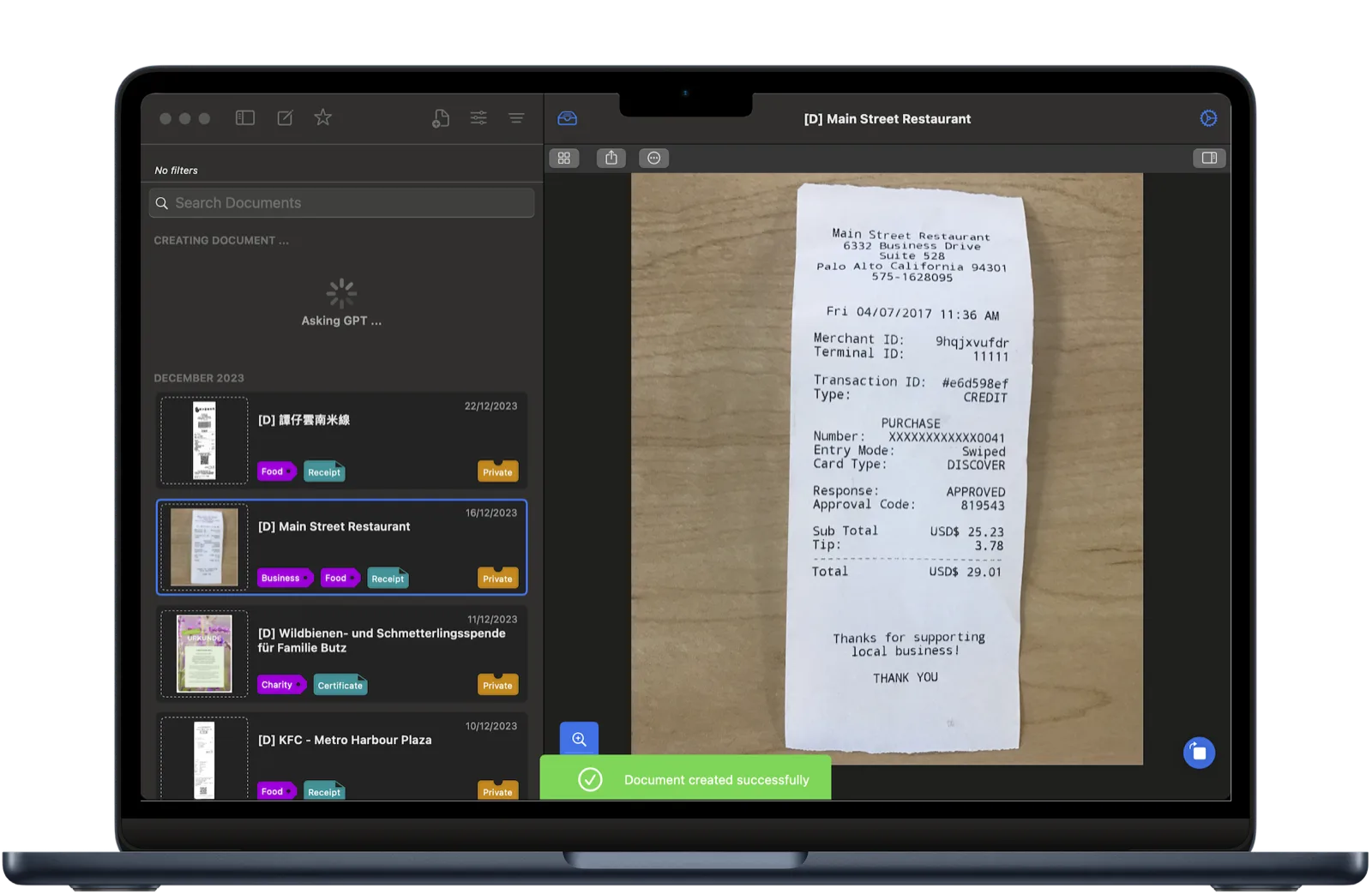Screen dimensions: 1372x894
Task: Click the 11/12/2023 date
Action: click(492, 619)
